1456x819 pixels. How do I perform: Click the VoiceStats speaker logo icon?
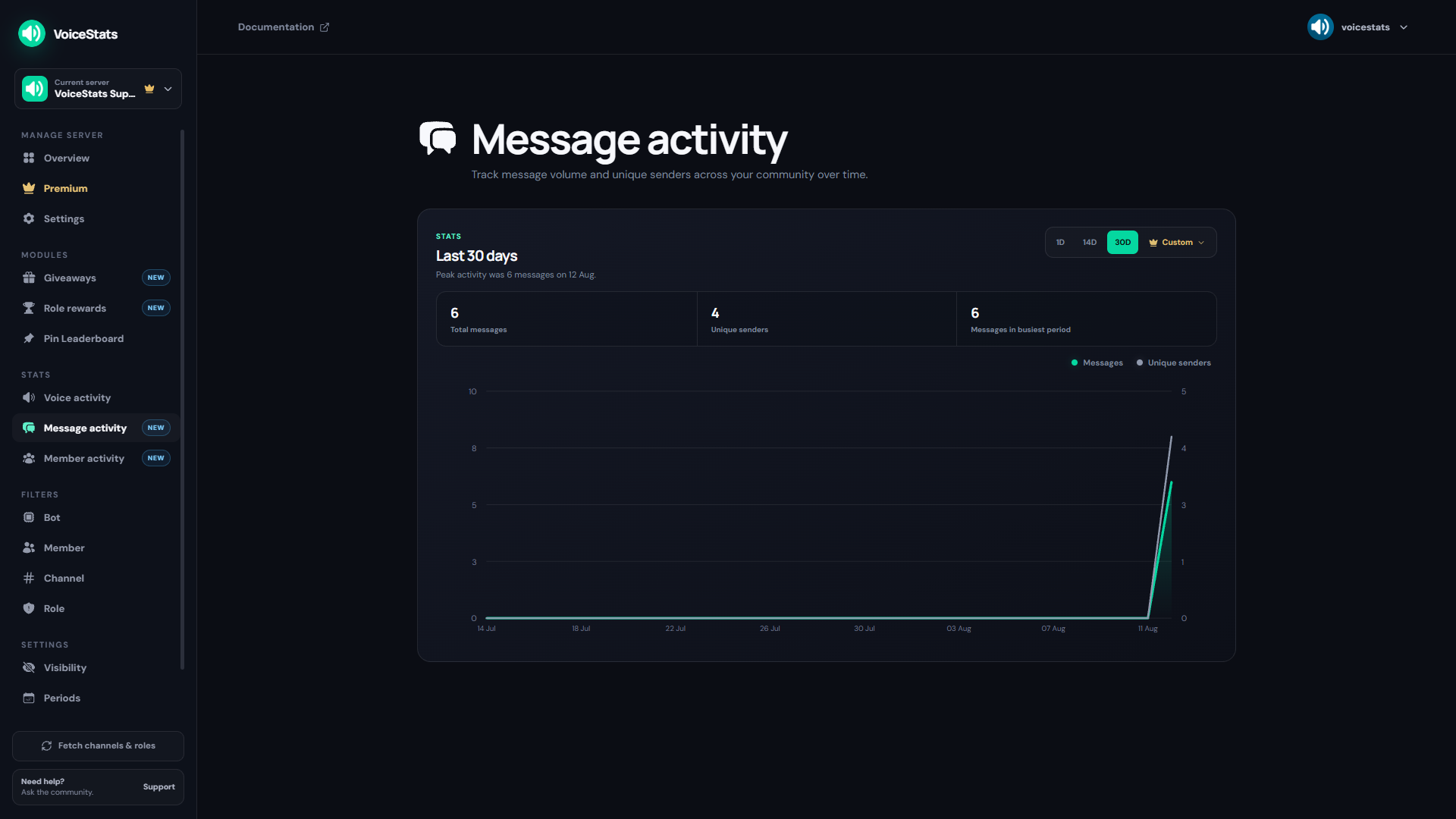pyautogui.click(x=32, y=33)
